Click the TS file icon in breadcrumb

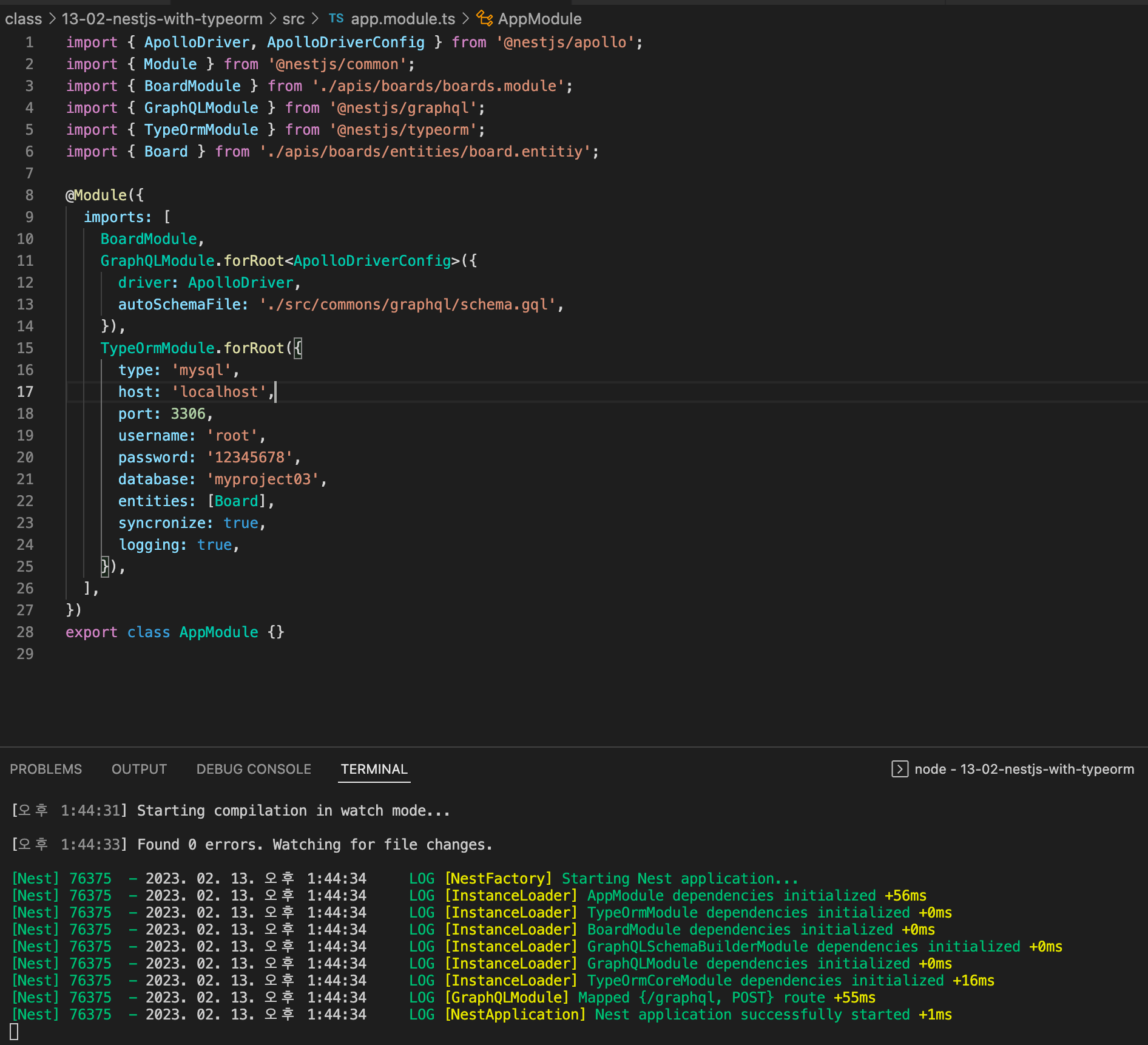tap(336, 19)
